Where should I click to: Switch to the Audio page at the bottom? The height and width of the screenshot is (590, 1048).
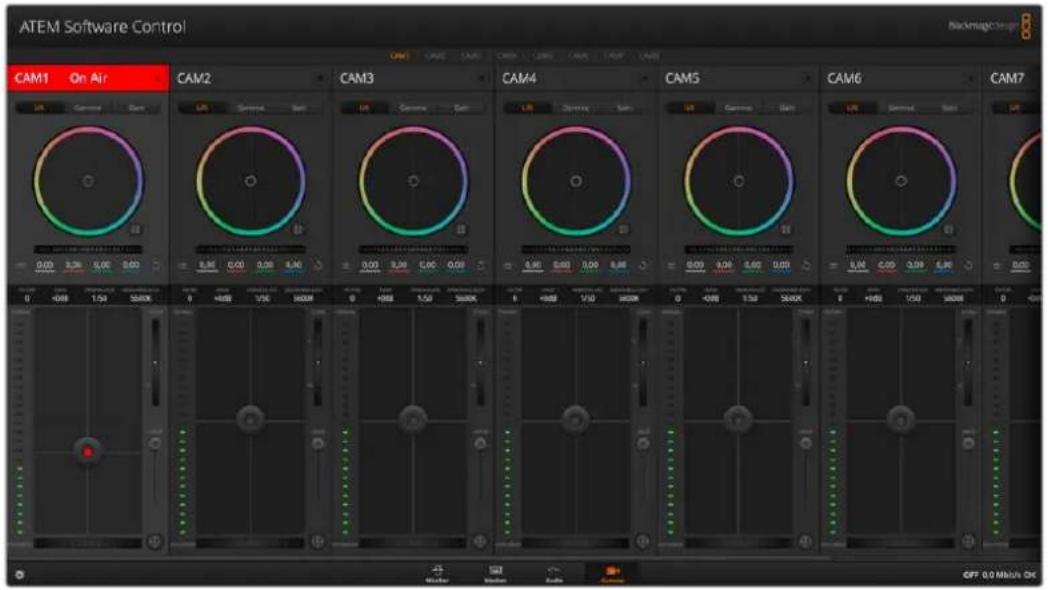tap(553, 574)
